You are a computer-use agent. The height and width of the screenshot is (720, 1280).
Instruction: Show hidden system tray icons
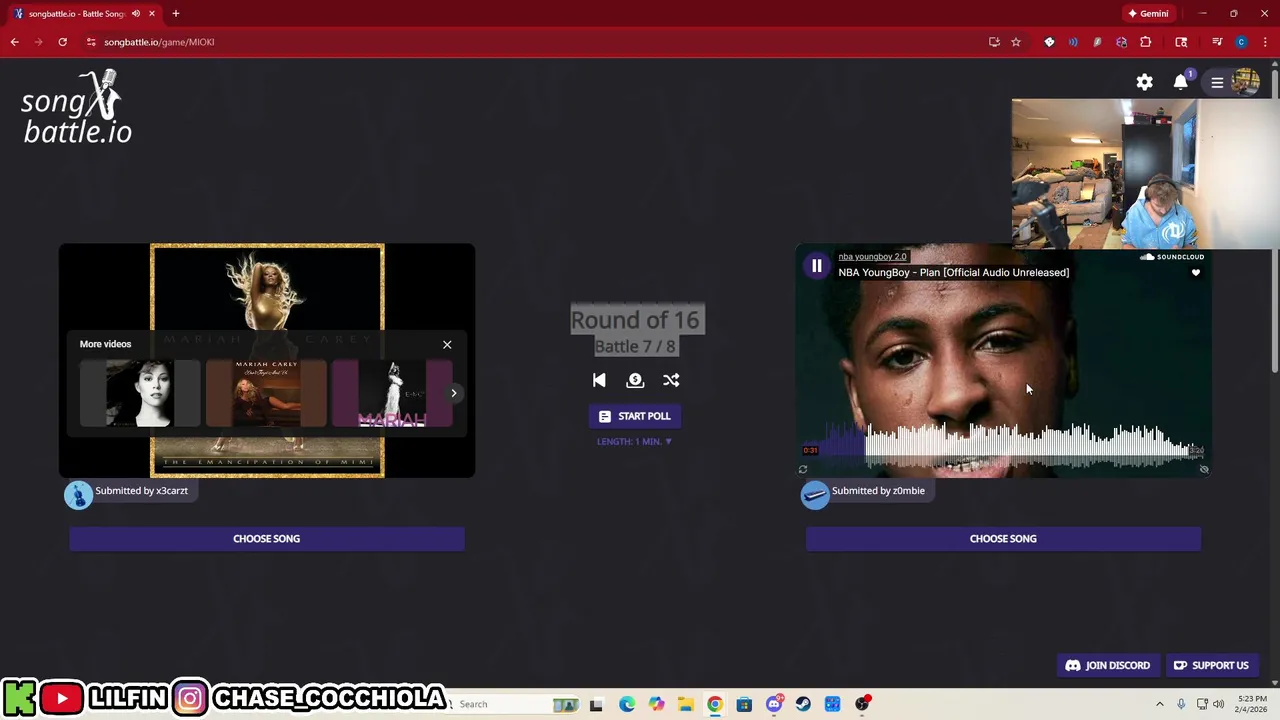click(x=1160, y=704)
